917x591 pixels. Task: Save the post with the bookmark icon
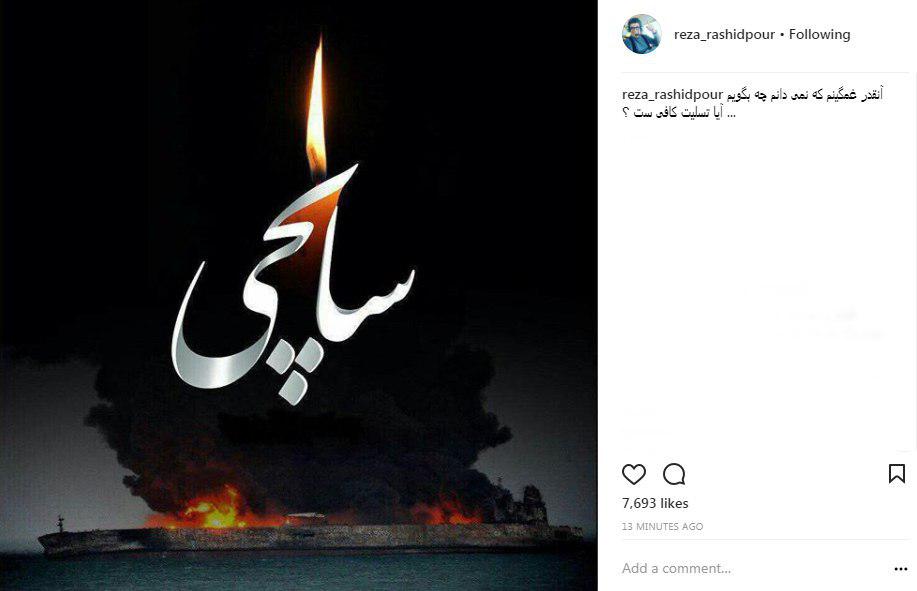[897, 474]
